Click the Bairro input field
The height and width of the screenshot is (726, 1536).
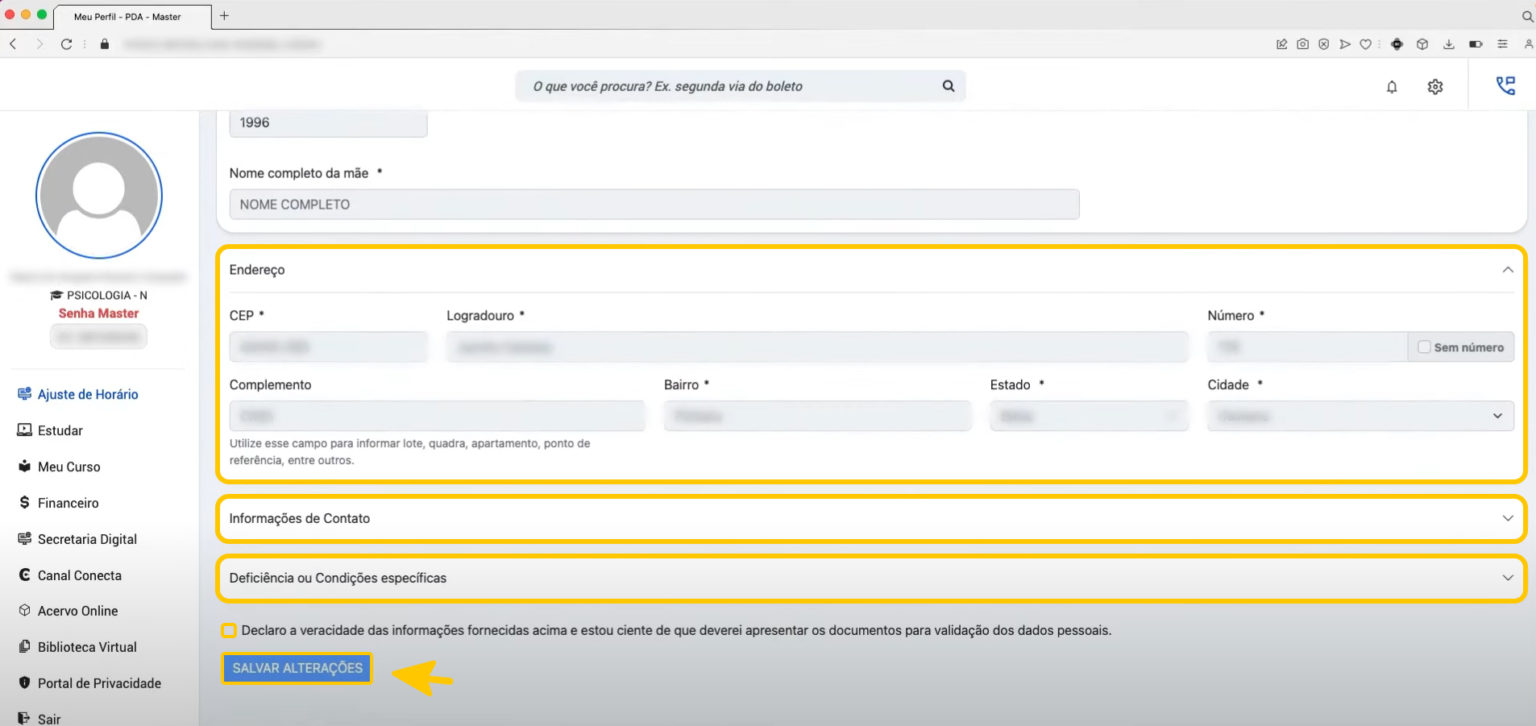pyautogui.click(x=817, y=416)
